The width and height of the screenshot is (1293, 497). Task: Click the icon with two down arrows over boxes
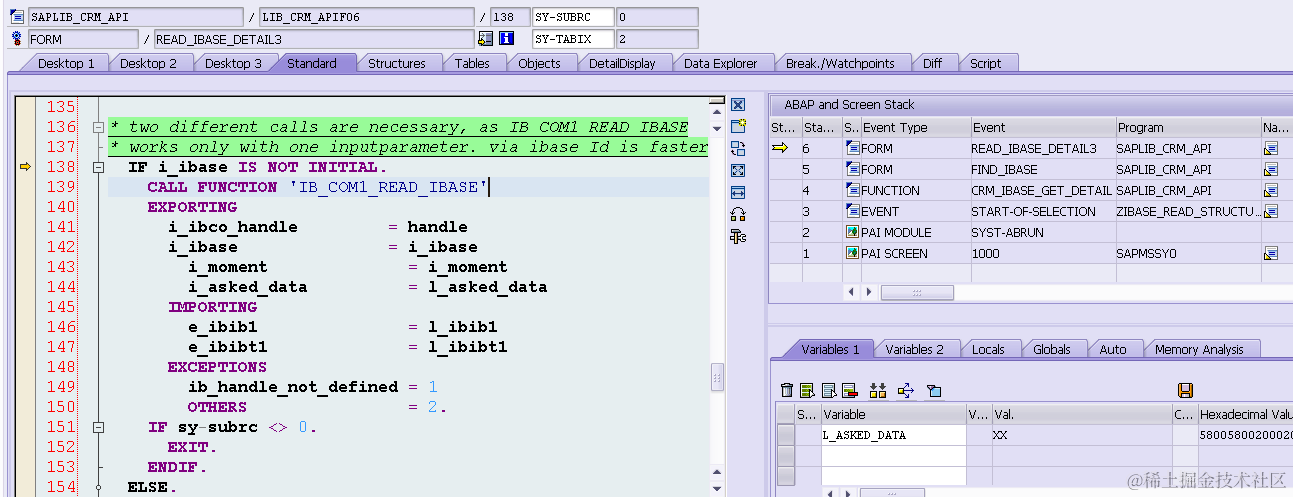tap(878, 390)
